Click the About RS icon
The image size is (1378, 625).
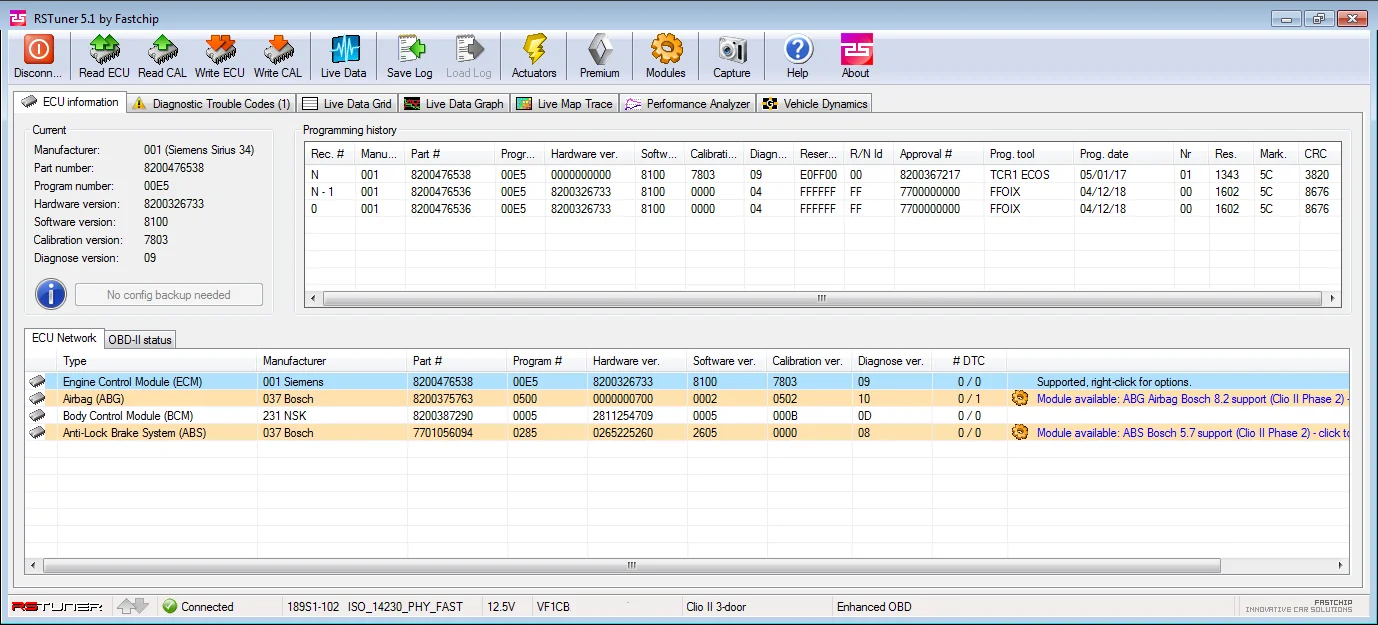click(x=856, y=49)
